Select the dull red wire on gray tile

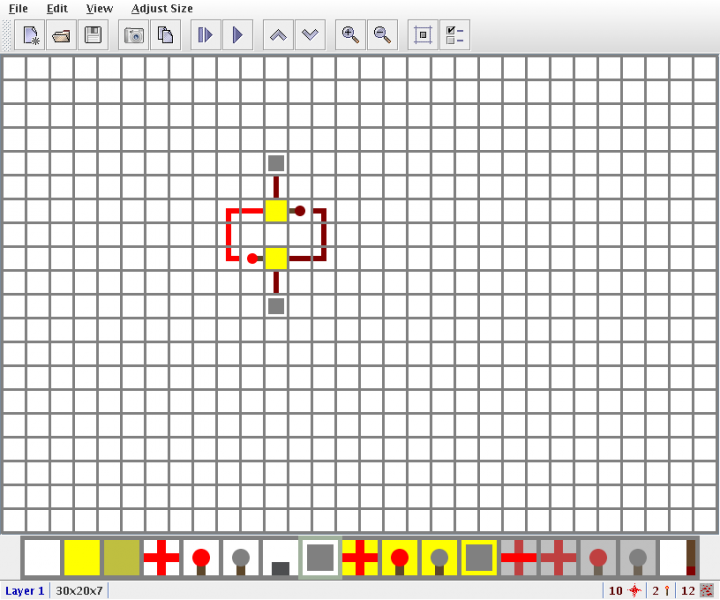[558, 557]
